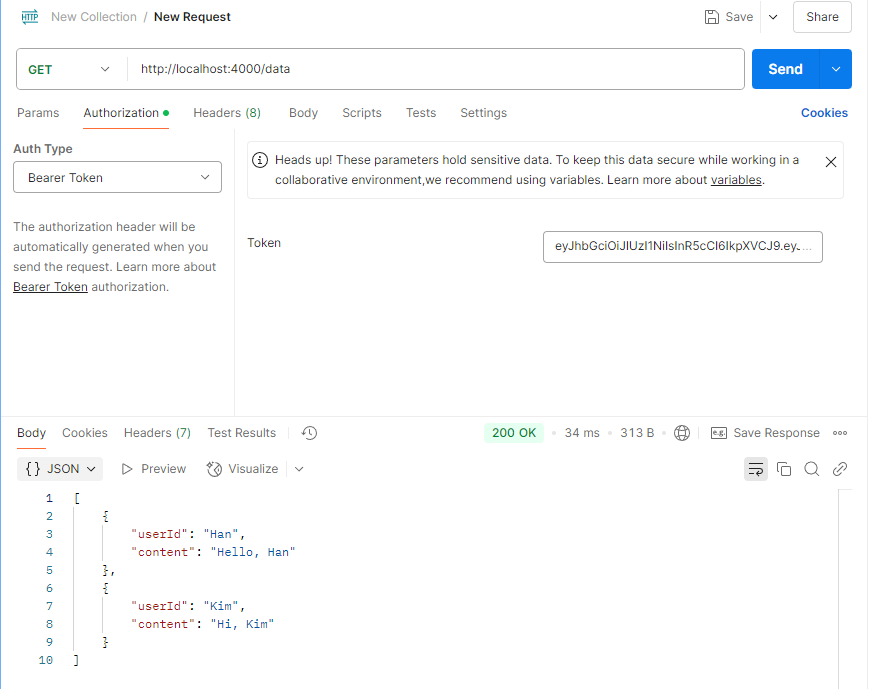Screen dimensions: 873x689
Task: Click the Save Response button
Action: [765, 433]
